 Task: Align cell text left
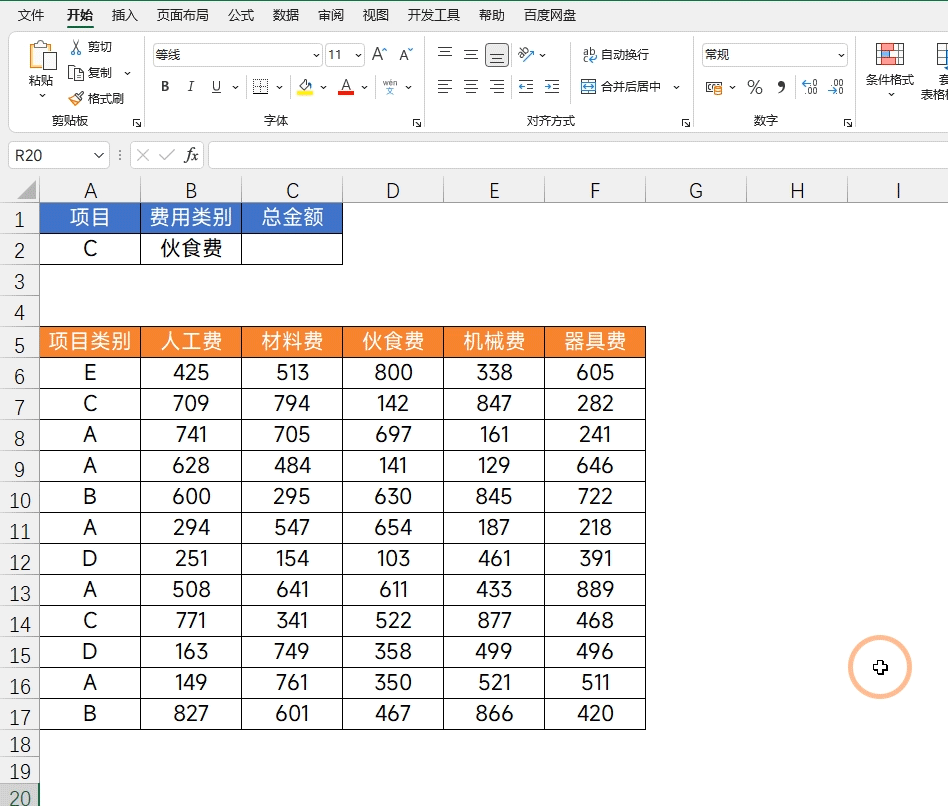tap(445, 86)
